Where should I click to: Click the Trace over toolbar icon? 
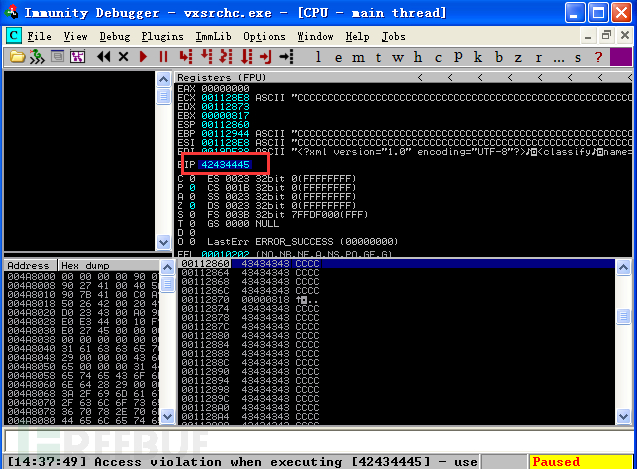(246, 56)
